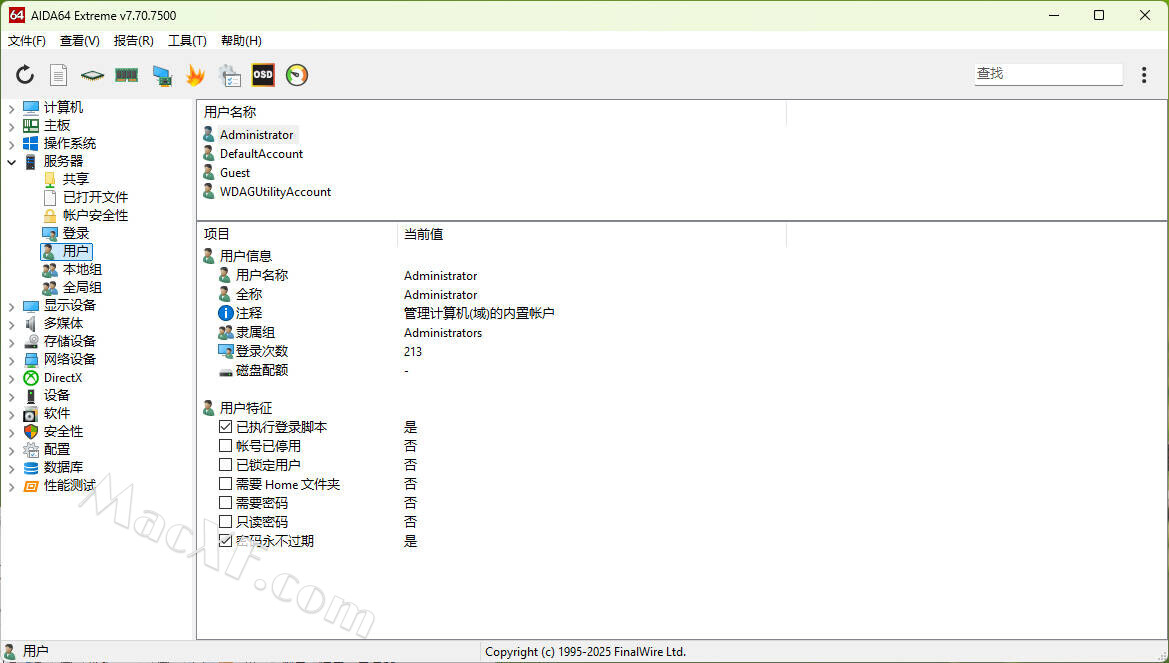Screen dimensions: 1169x663
Task: Click the AIDA64 app icon in title bar
Action: point(16,15)
